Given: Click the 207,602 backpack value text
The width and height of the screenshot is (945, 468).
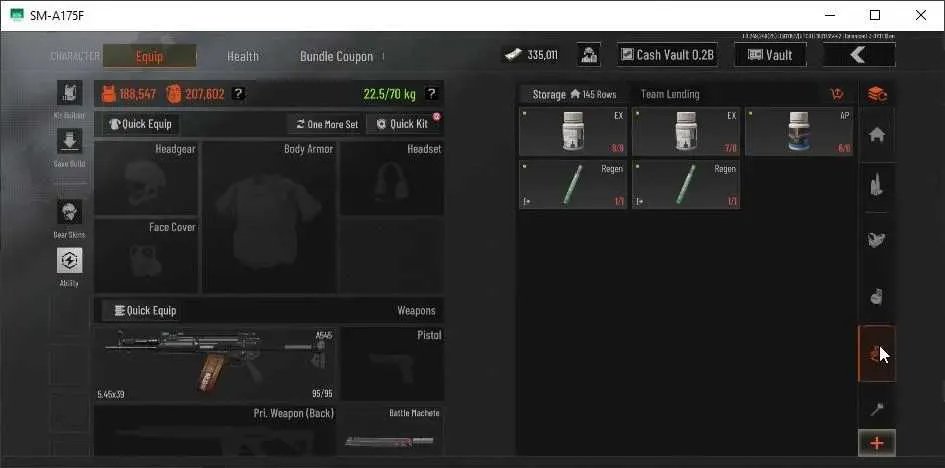Looking at the screenshot, I should (x=204, y=94).
